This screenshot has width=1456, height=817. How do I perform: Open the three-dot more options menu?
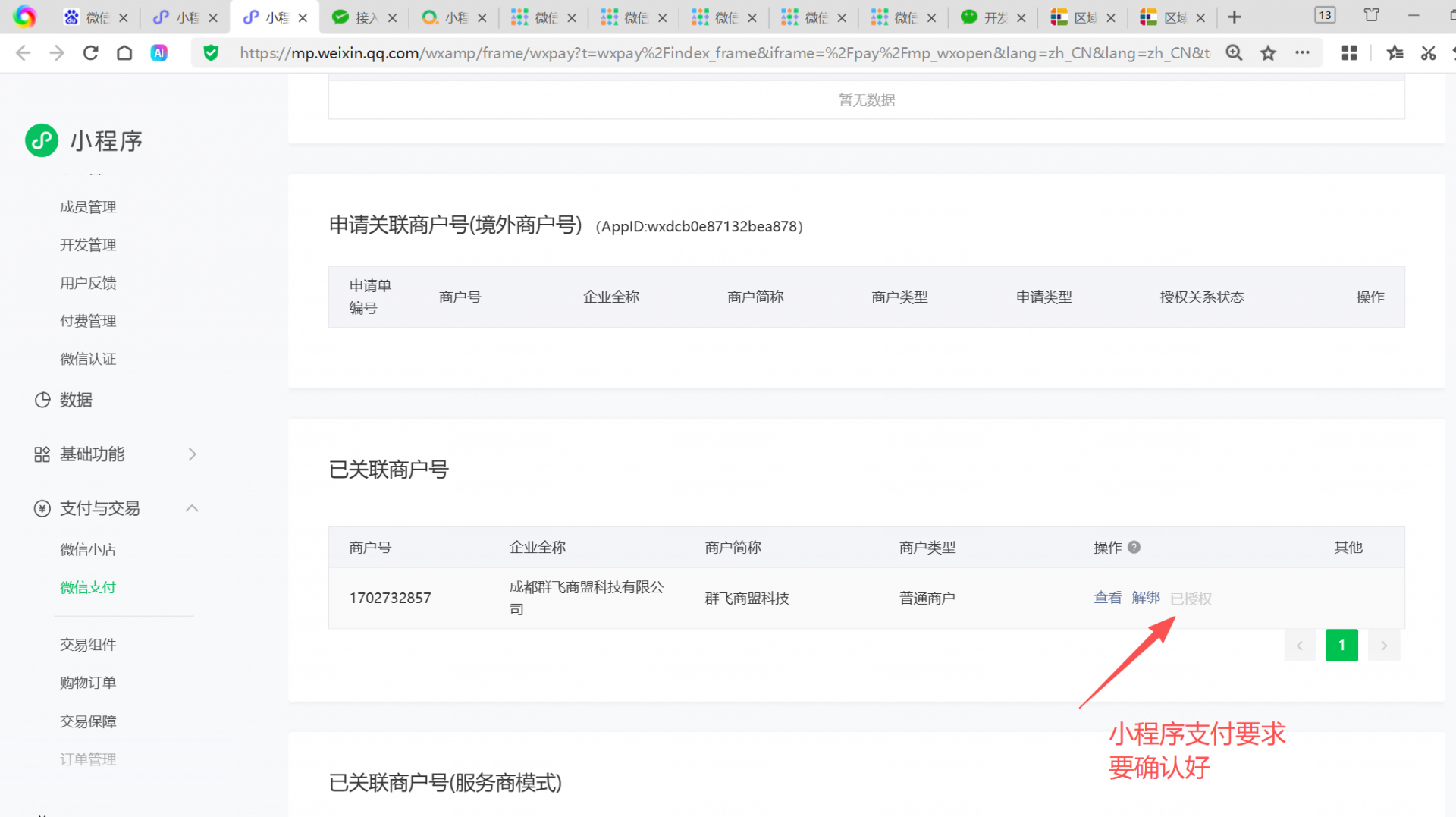coord(1302,53)
